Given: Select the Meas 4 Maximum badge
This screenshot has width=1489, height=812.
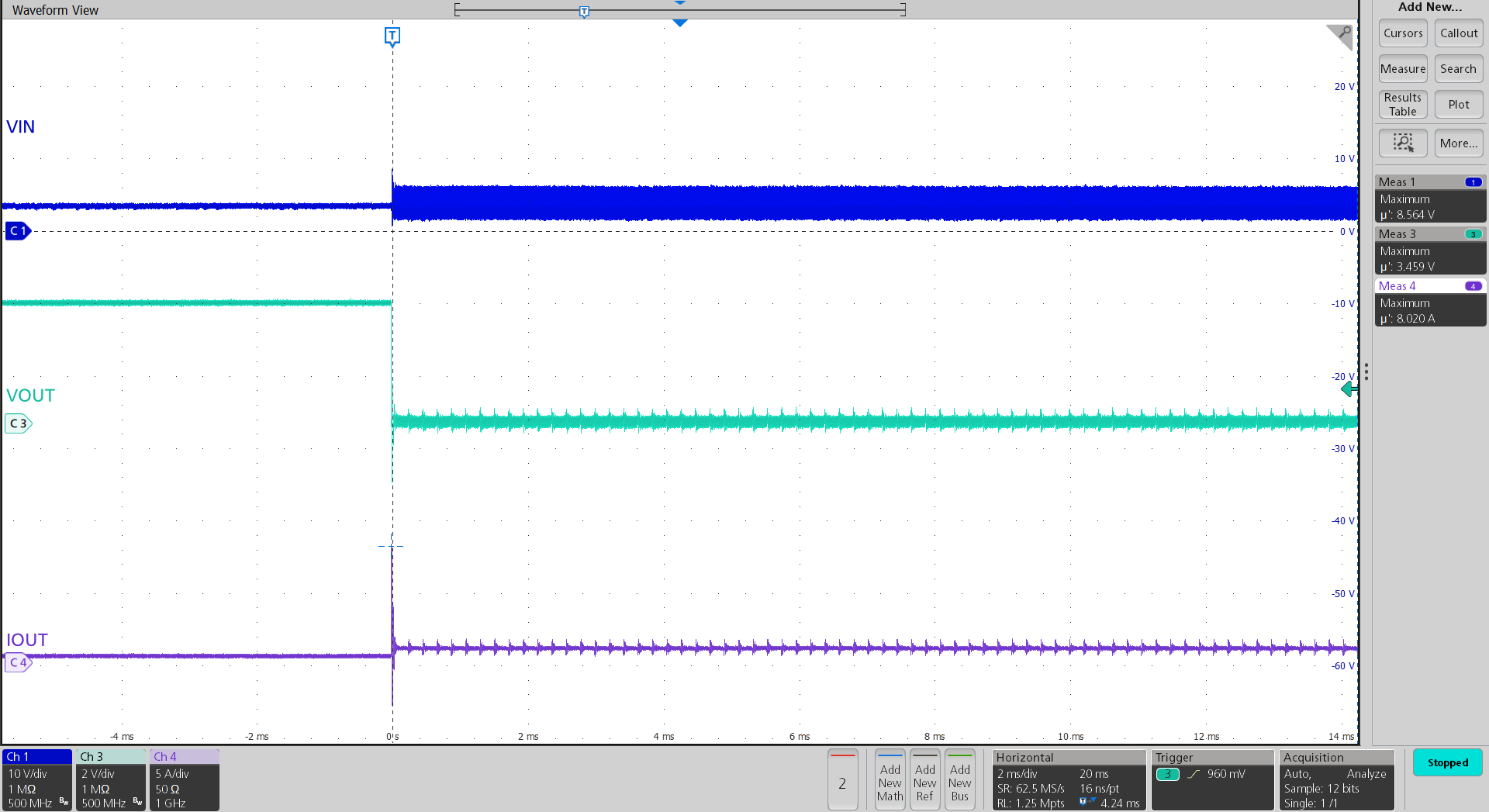Looking at the screenshot, I should (1430, 302).
